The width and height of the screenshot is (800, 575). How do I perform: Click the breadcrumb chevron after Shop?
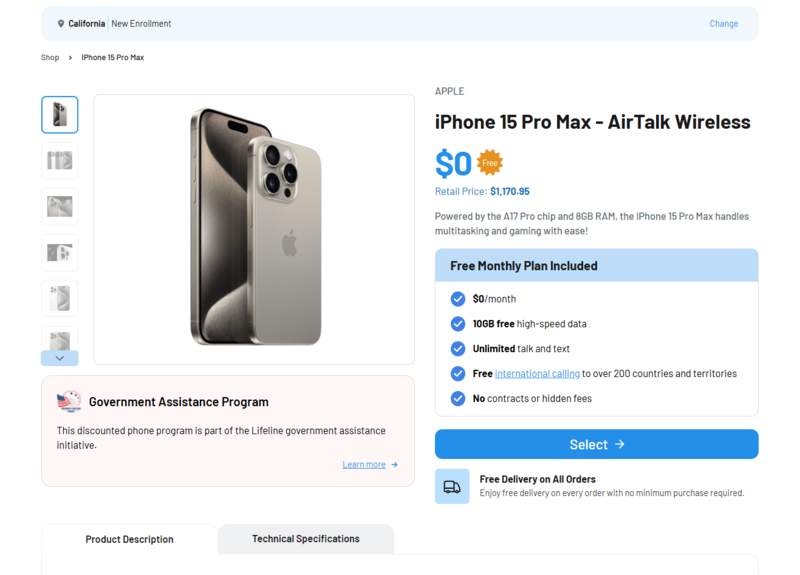[x=70, y=58]
